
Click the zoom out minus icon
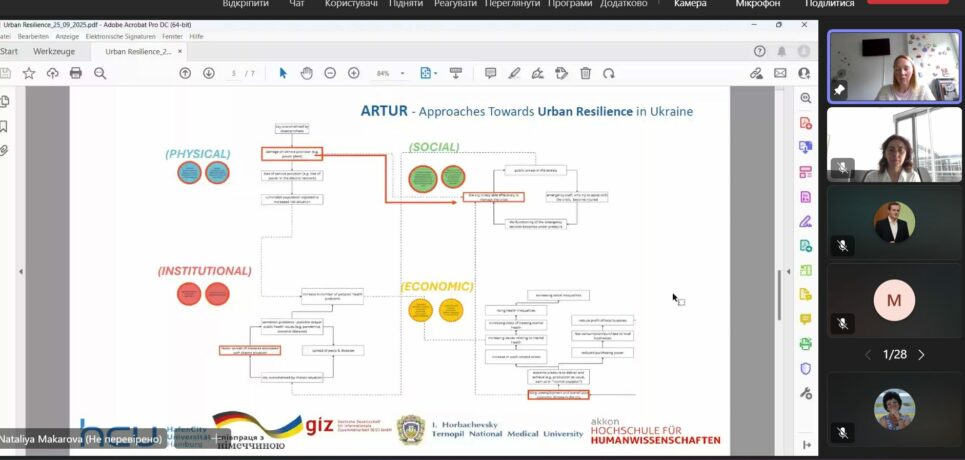[331, 73]
